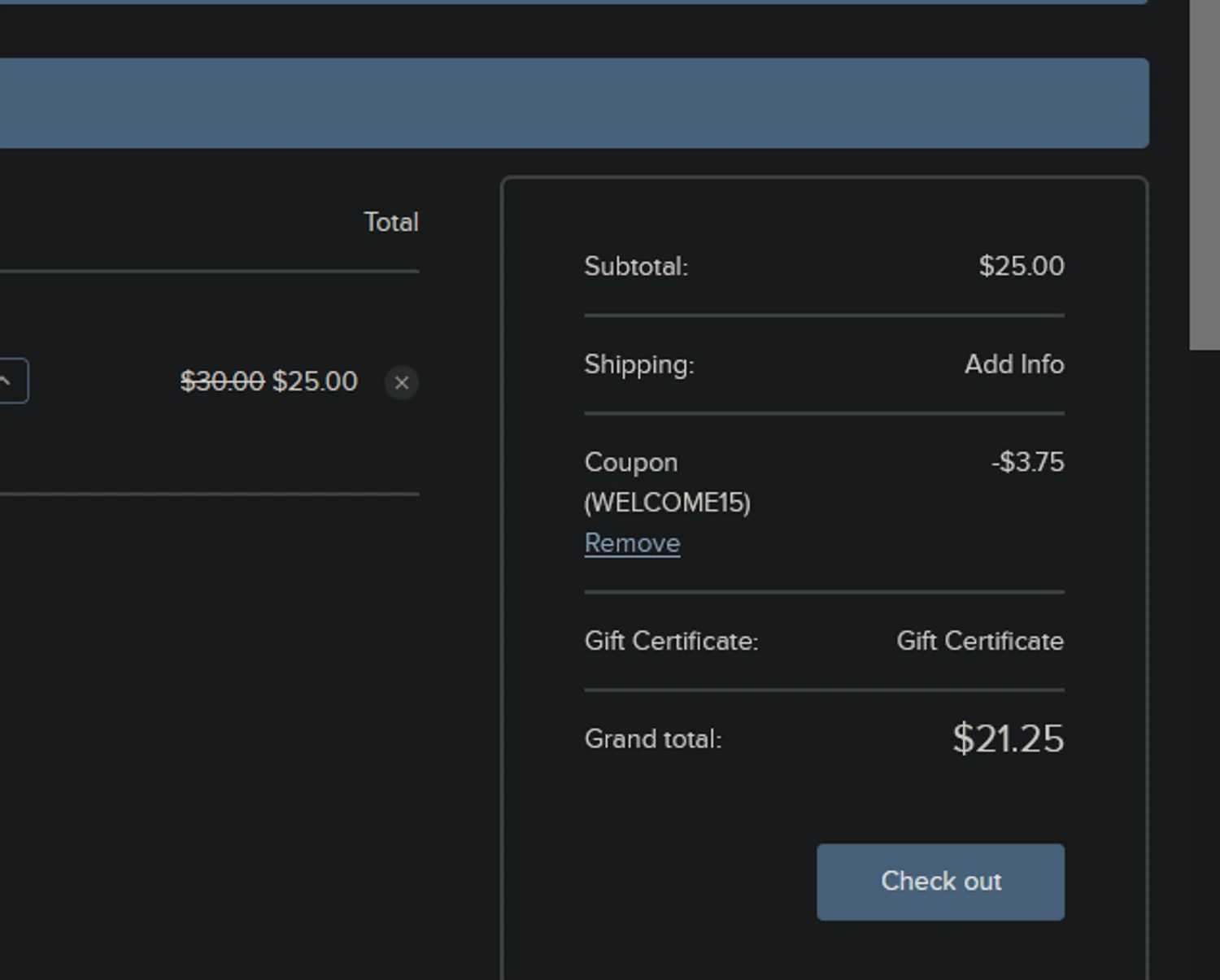The height and width of the screenshot is (980, 1220).
Task: Click the Grand total label
Action: [653, 739]
